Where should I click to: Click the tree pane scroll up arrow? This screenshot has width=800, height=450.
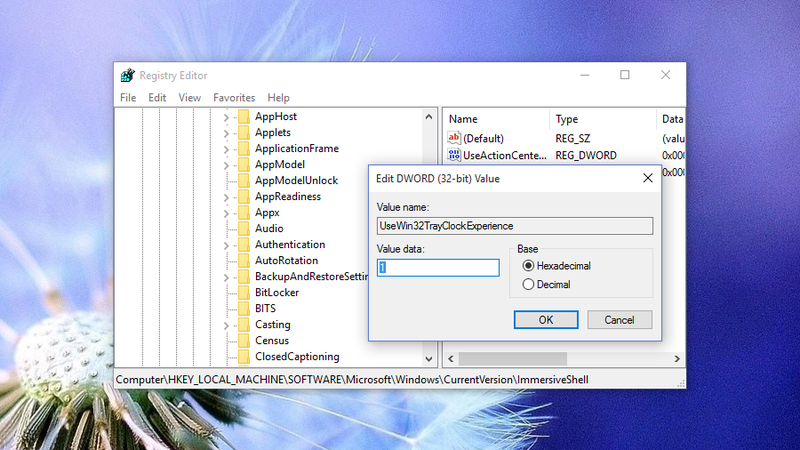(x=429, y=117)
